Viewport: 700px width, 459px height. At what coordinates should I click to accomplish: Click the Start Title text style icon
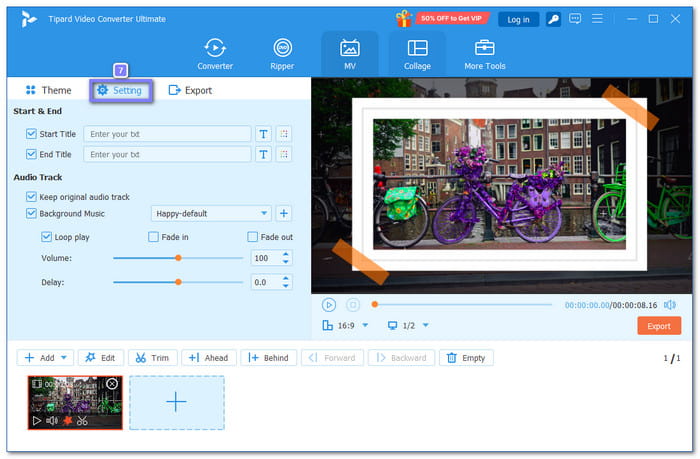[263, 134]
